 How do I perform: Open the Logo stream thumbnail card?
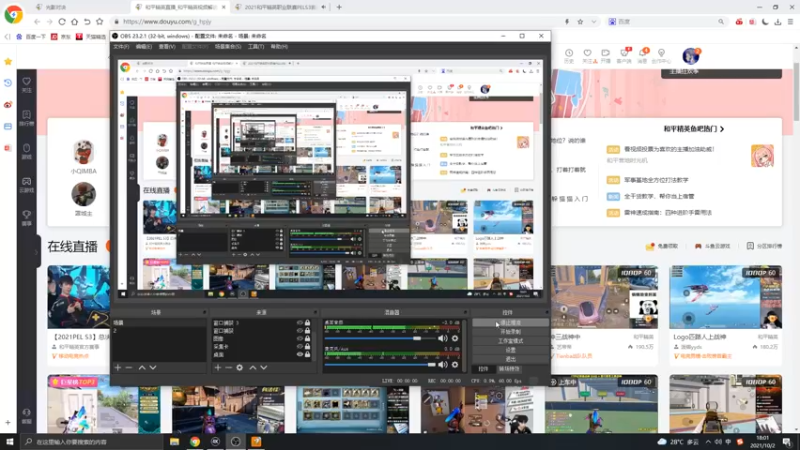725,297
